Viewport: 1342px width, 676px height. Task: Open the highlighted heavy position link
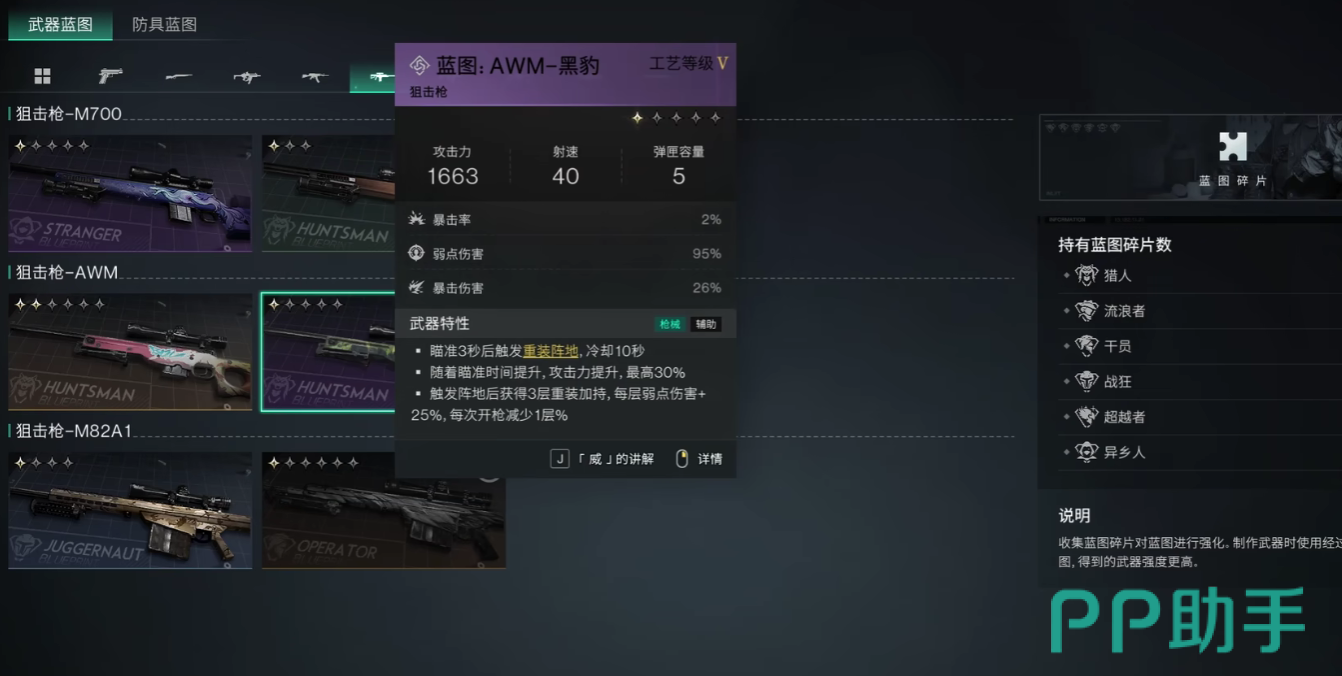coord(550,351)
